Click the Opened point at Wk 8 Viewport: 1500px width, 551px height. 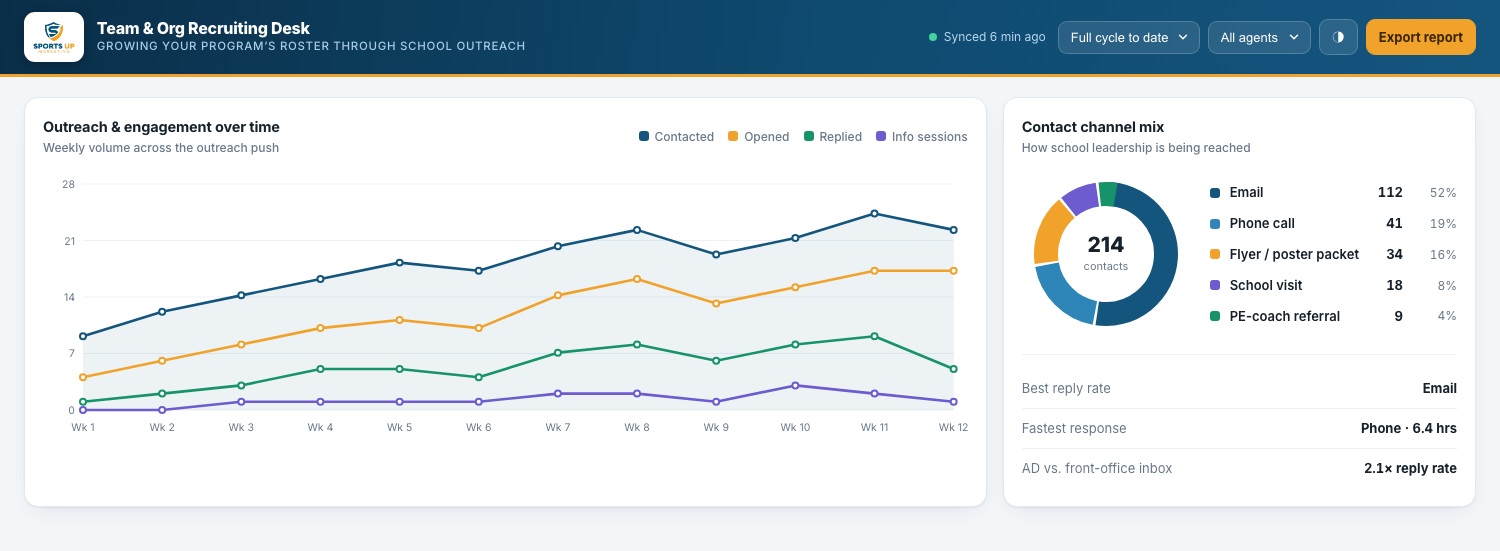pos(636,279)
